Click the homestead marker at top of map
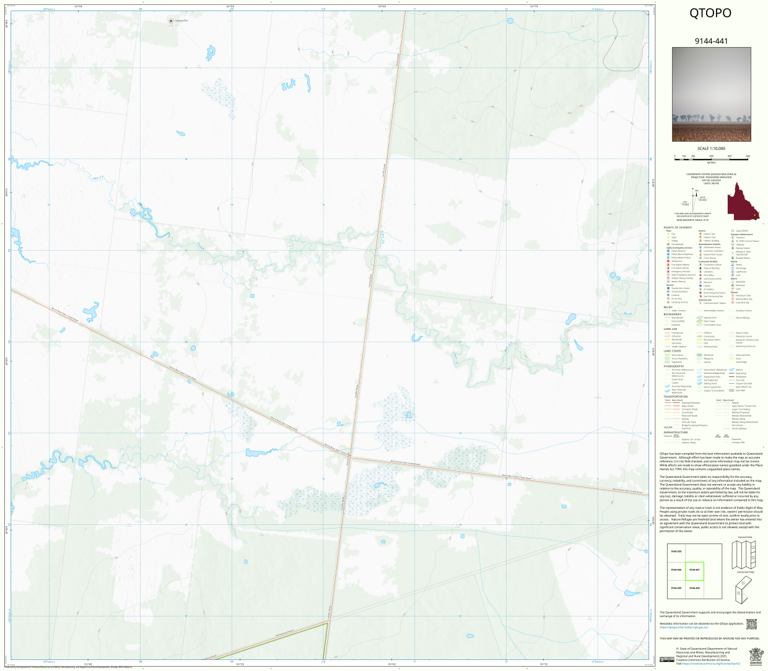 [x=171, y=21]
